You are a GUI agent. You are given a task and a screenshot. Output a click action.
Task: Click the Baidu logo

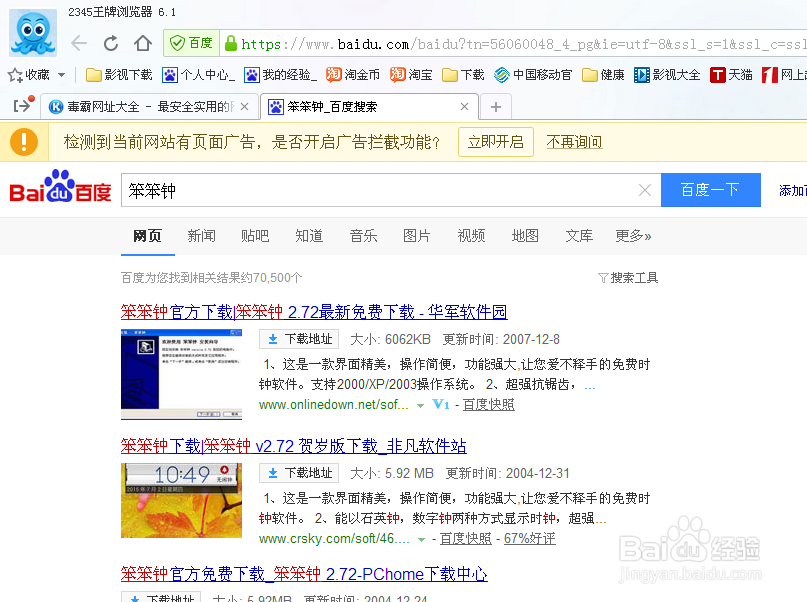coord(60,187)
